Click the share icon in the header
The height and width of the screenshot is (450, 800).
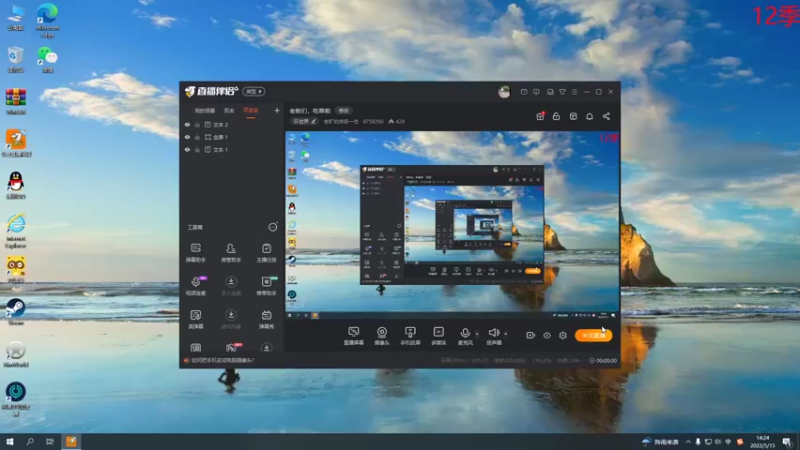point(606,116)
